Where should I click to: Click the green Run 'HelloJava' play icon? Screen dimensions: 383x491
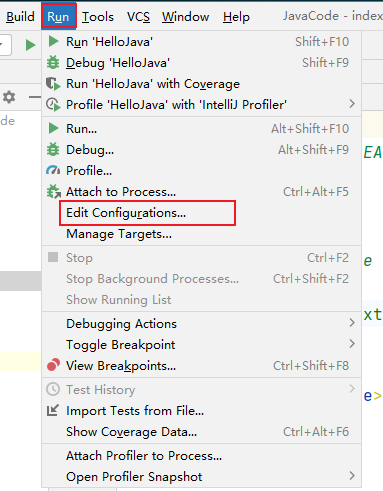tap(53, 42)
